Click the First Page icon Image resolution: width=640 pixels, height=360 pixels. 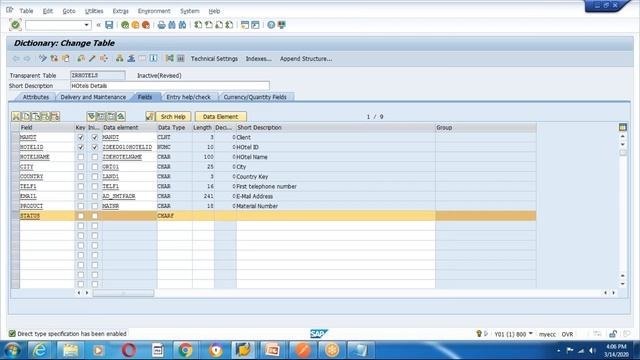198,25
